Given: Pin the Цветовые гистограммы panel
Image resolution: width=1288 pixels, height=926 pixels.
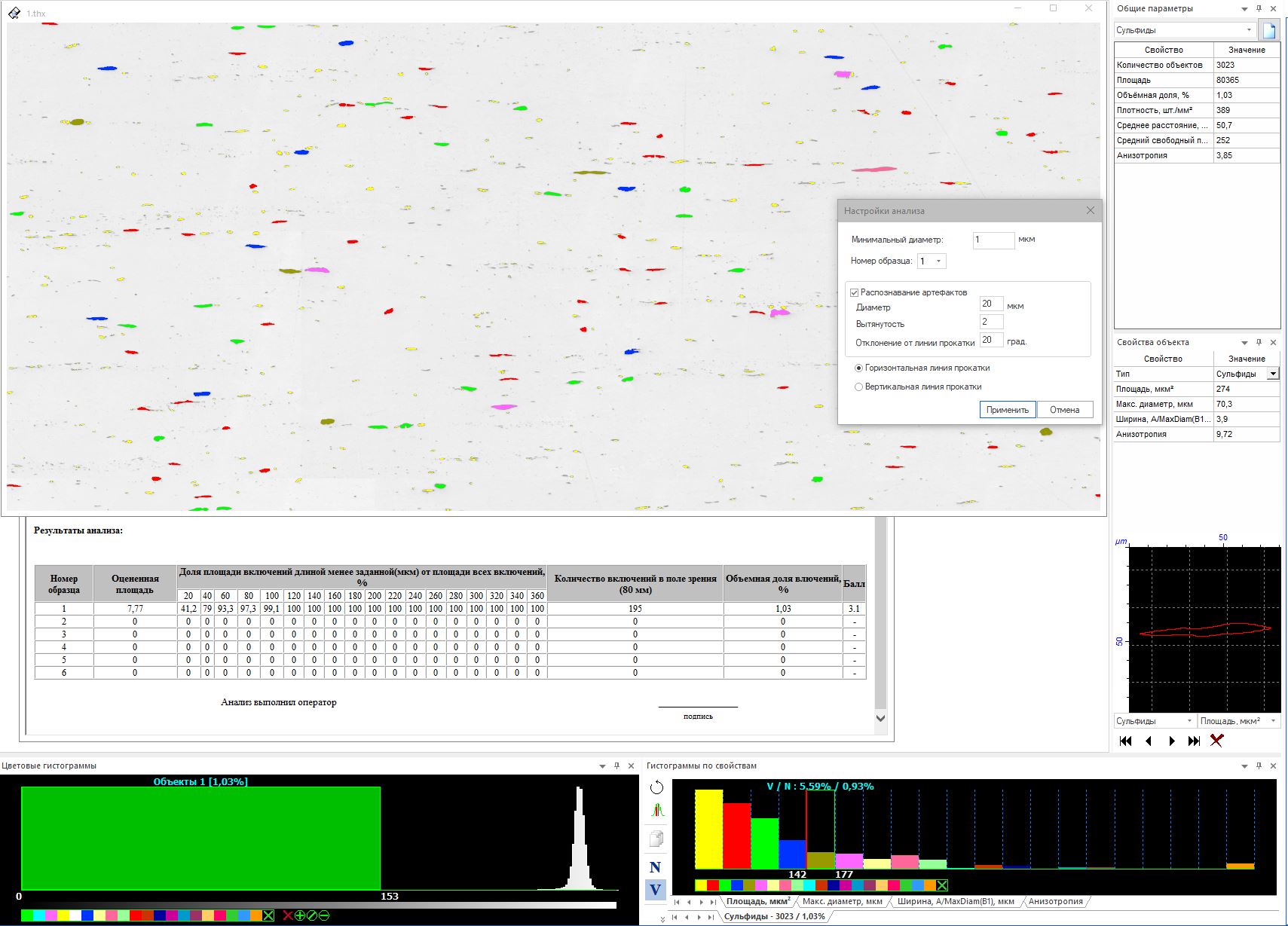Looking at the screenshot, I should pos(616,766).
